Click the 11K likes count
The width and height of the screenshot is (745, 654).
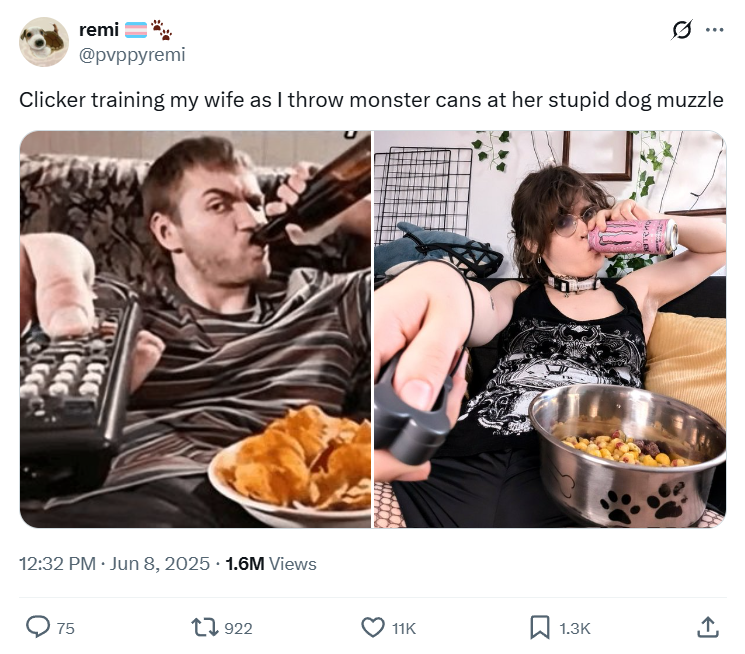[x=404, y=628]
